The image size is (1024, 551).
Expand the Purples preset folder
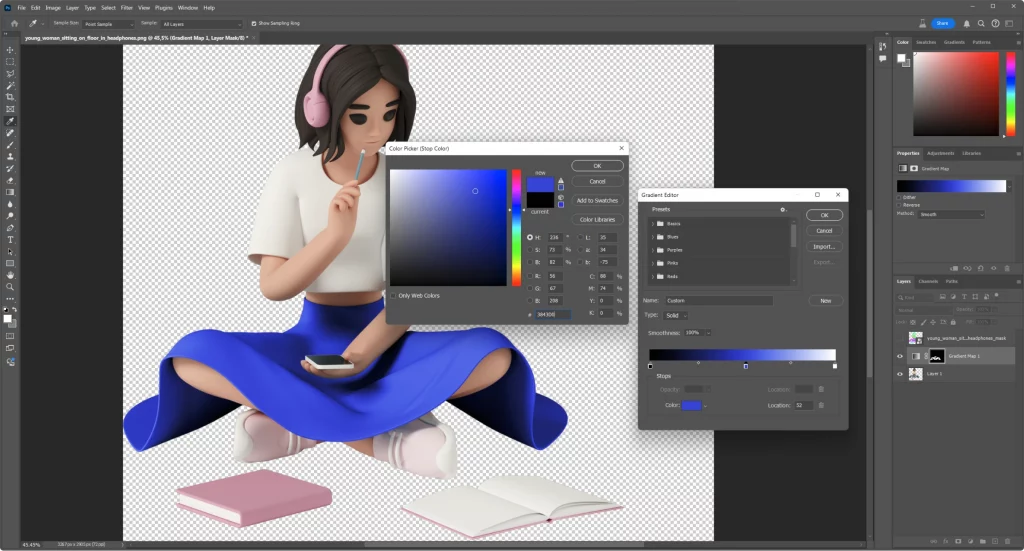[x=652, y=250]
